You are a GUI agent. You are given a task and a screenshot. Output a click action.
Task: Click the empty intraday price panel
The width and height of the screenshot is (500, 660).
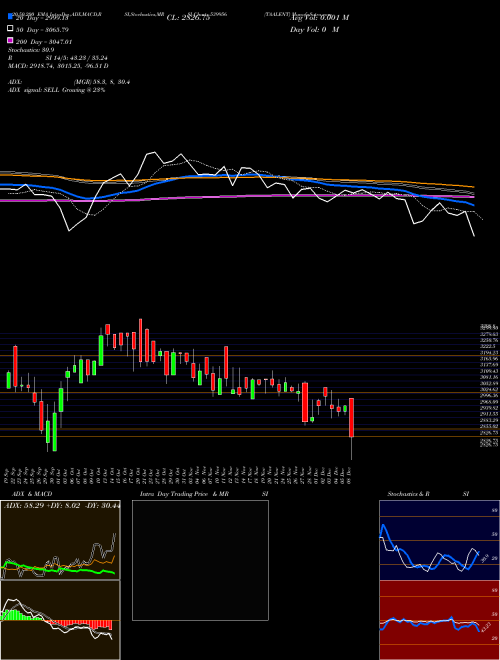tap(200, 560)
